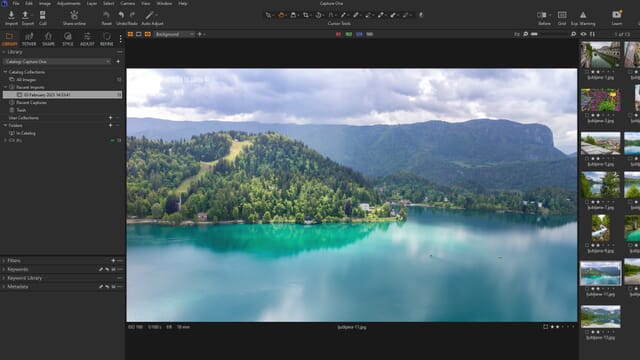Screen dimensions: 640x360
Task: Click the green color tag swatch
Action: coord(349,34)
